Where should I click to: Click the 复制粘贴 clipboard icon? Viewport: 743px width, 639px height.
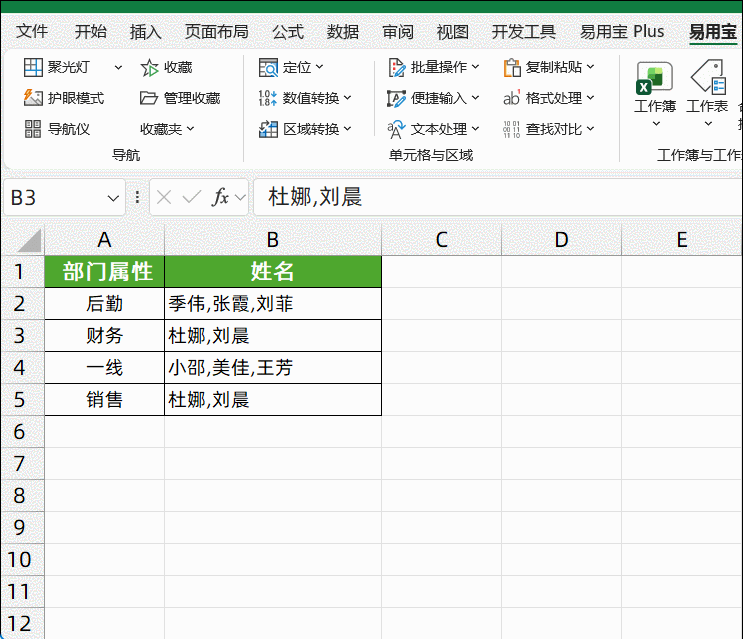click(512, 67)
